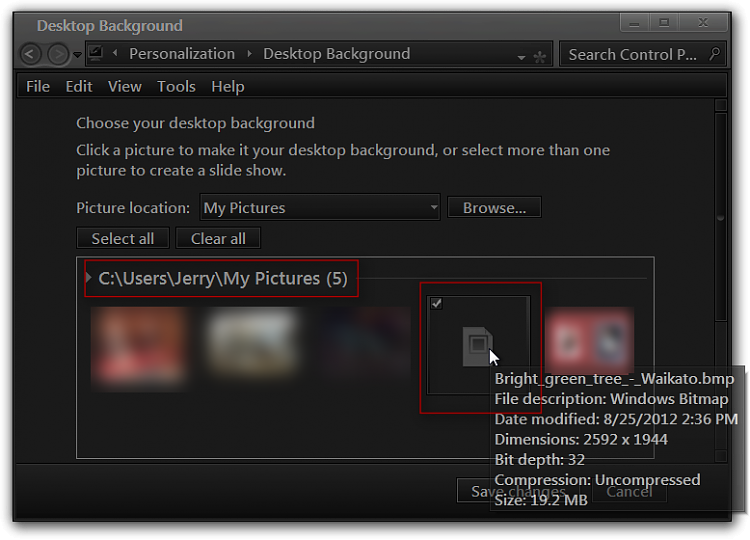
Task: Close the Desktop Background window
Action: (703, 22)
